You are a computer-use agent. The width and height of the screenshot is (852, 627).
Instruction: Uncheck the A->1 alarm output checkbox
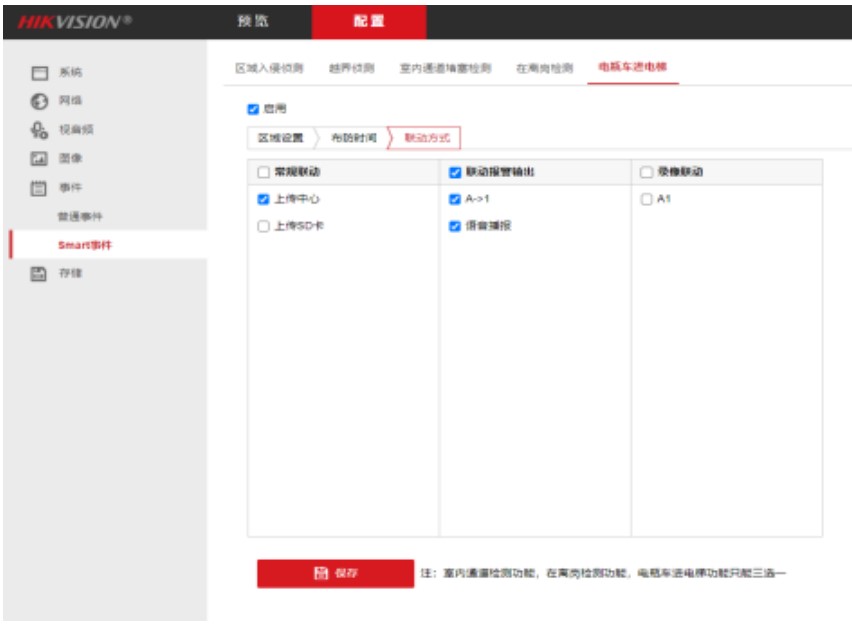pyautogui.click(x=455, y=199)
